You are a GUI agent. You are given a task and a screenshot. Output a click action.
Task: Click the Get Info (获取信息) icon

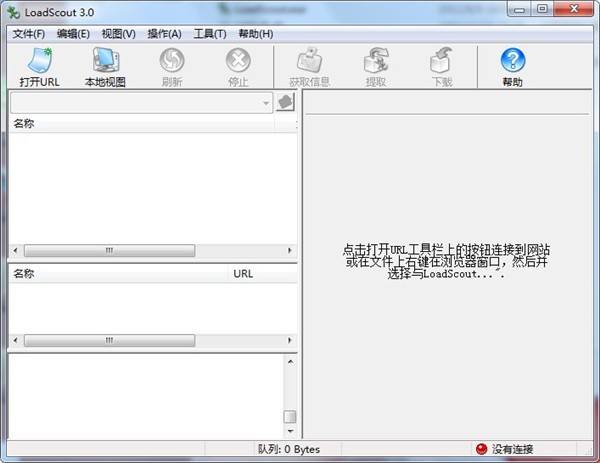coord(309,60)
